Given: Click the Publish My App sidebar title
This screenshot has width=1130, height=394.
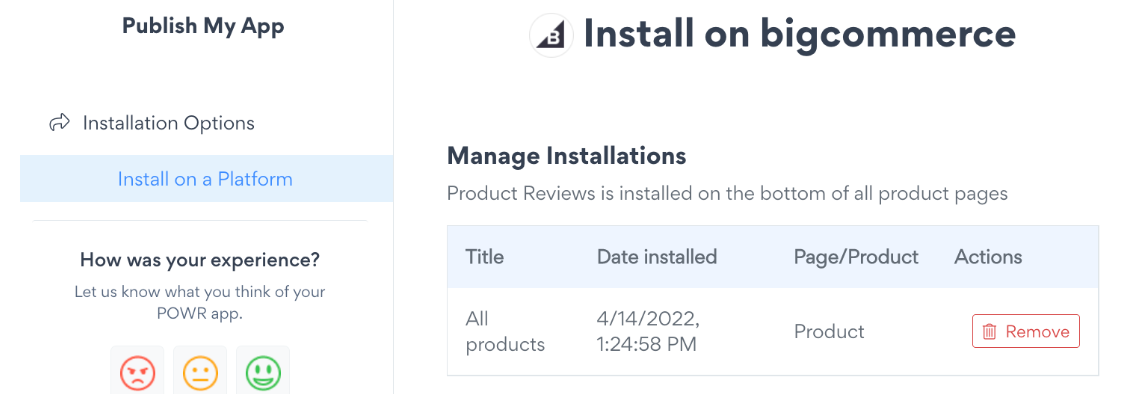Looking at the screenshot, I should tap(203, 26).
